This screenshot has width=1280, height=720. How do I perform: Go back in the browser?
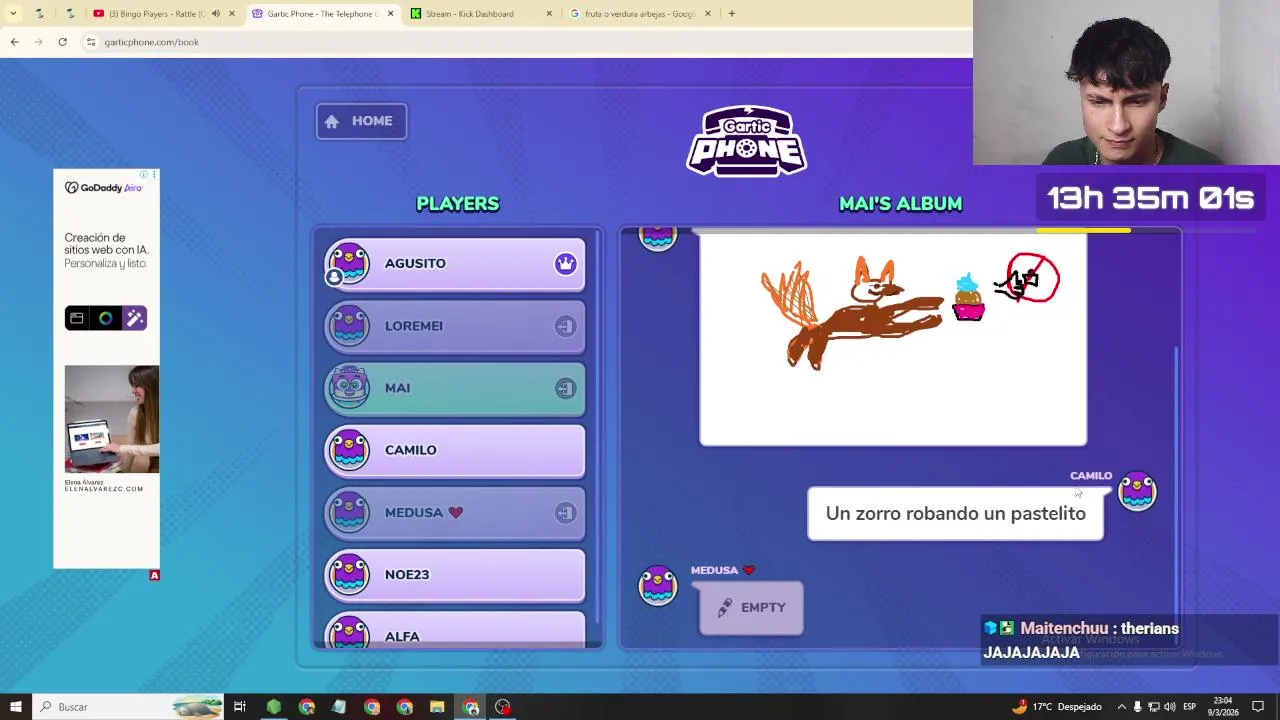point(14,42)
